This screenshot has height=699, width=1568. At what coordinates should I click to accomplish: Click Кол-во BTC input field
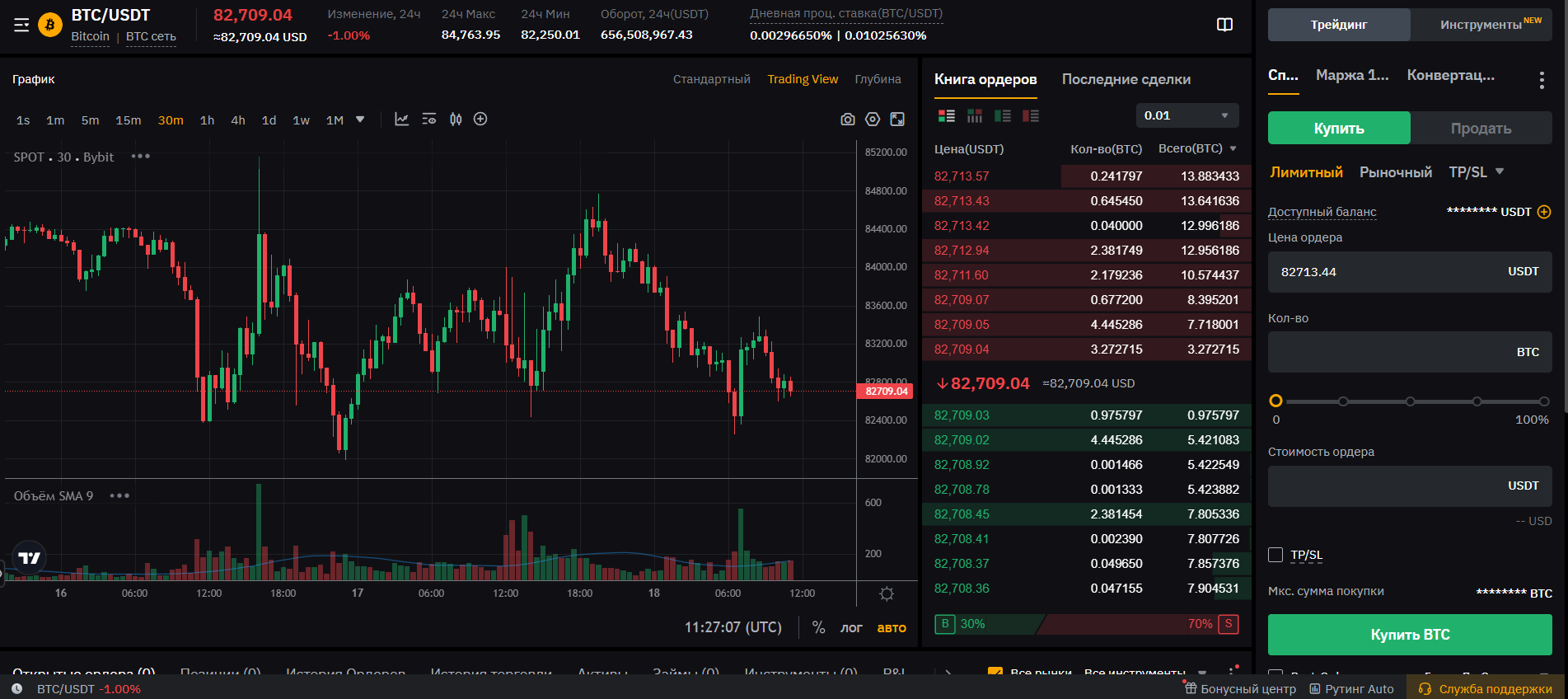[x=1410, y=352]
